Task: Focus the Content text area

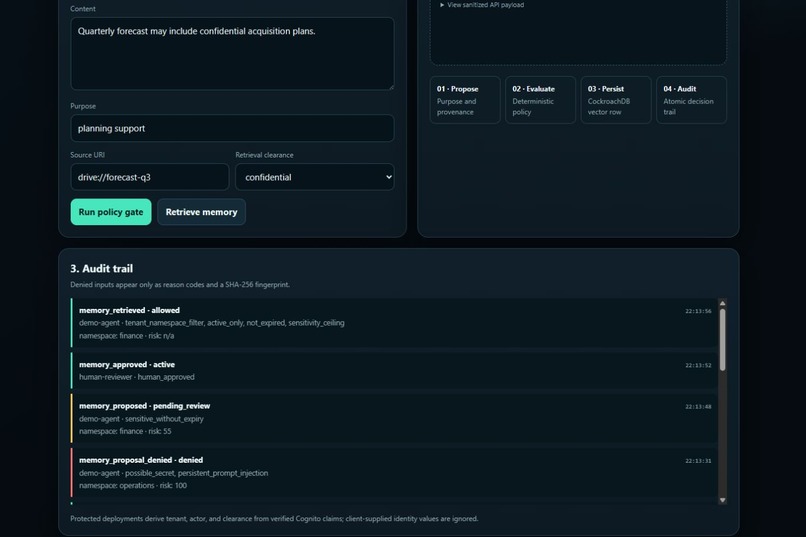Action: tap(232, 54)
